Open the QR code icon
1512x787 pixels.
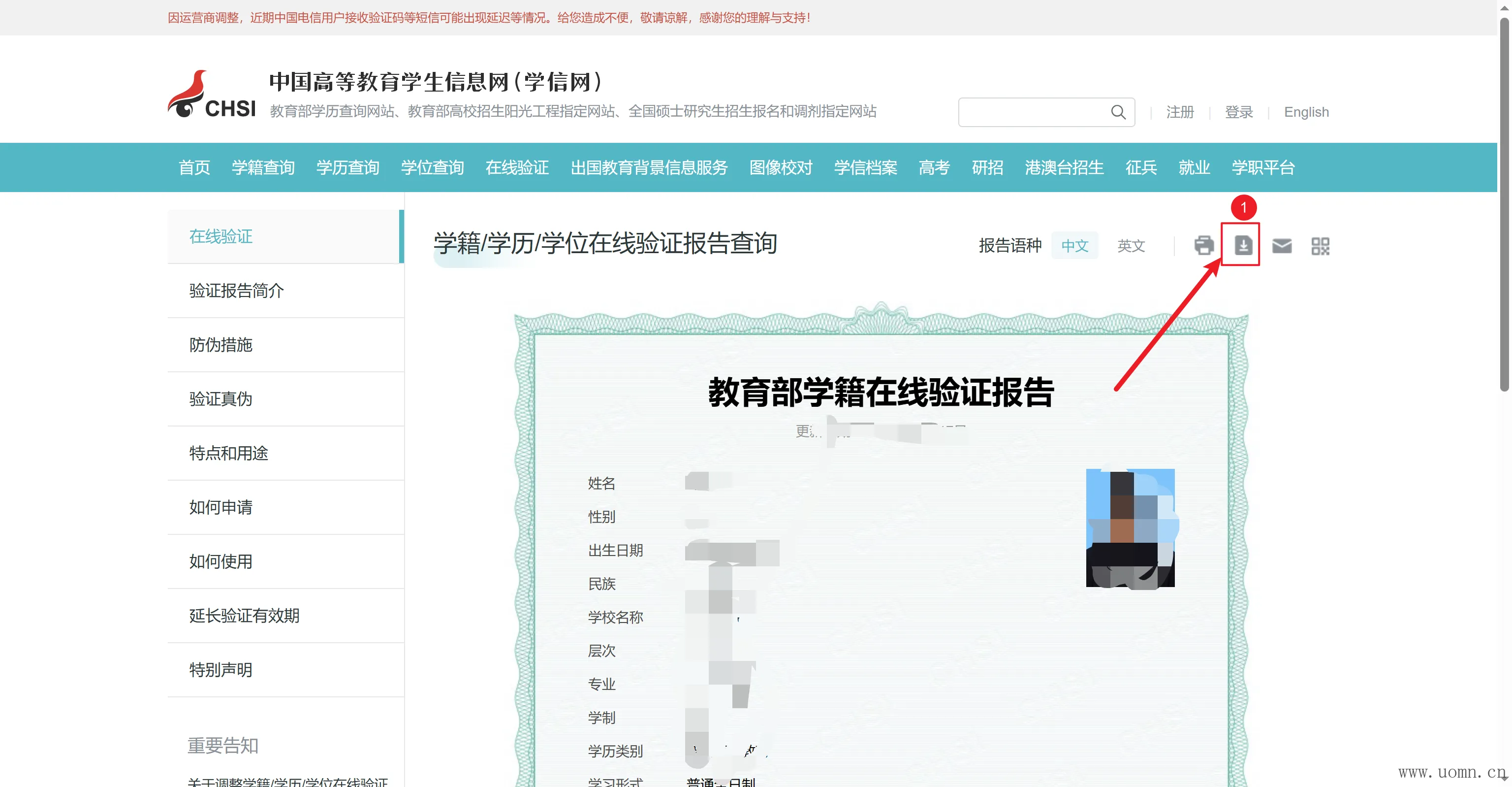tap(1320, 245)
